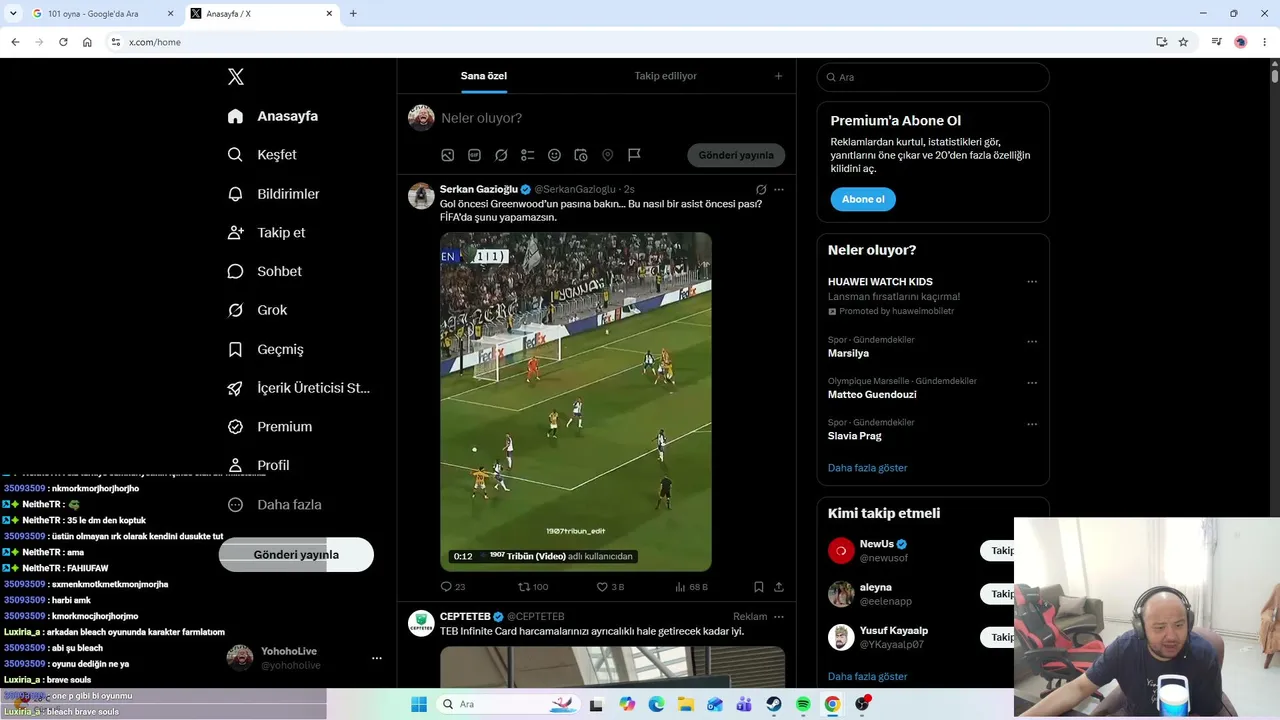
Task: Bookmark Serkan Gazioğlu's post
Action: pyautogui.click(x=759, y=587)
